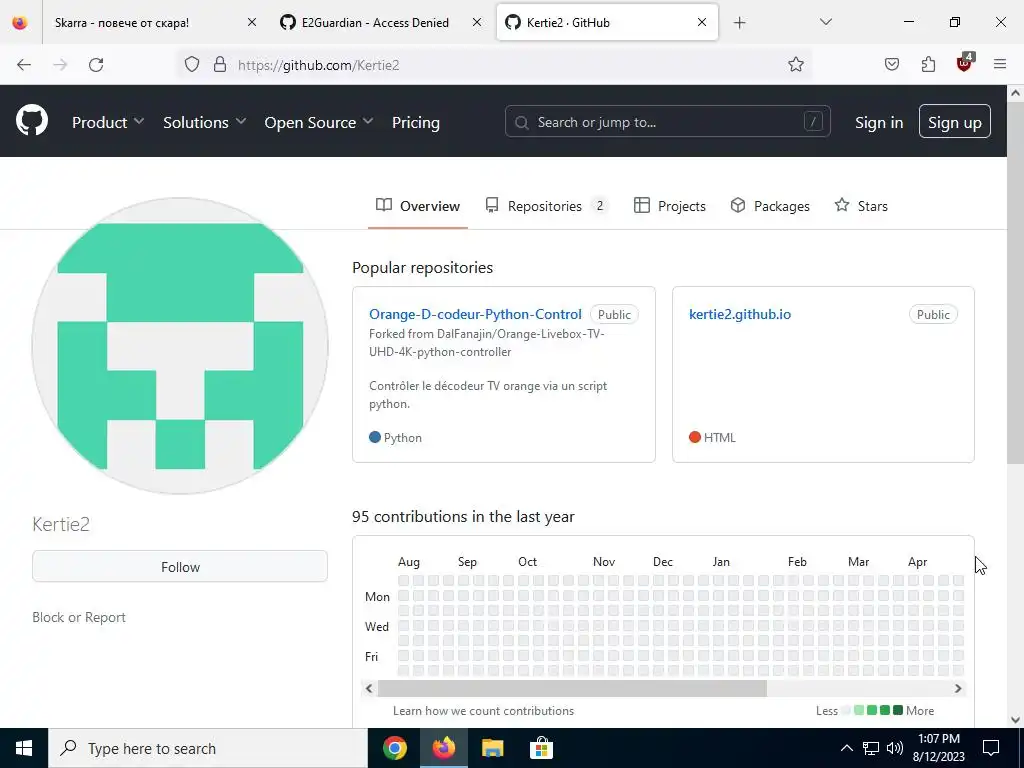This screenshot has width=1024, height=768.
Task: Open File Explorer from taskbar
Action: (492, 748)
